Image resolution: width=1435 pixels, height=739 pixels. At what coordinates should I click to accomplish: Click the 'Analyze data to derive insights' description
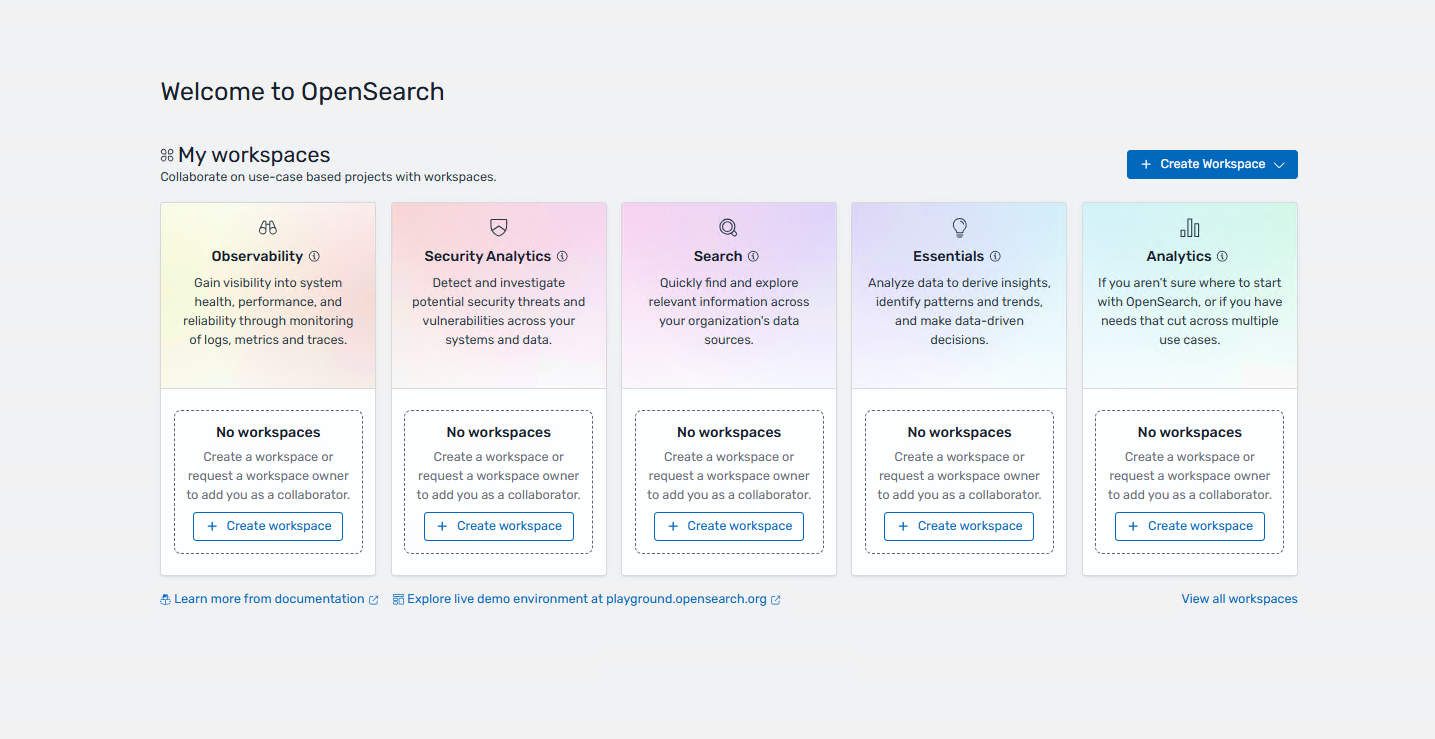coord(959,311)
